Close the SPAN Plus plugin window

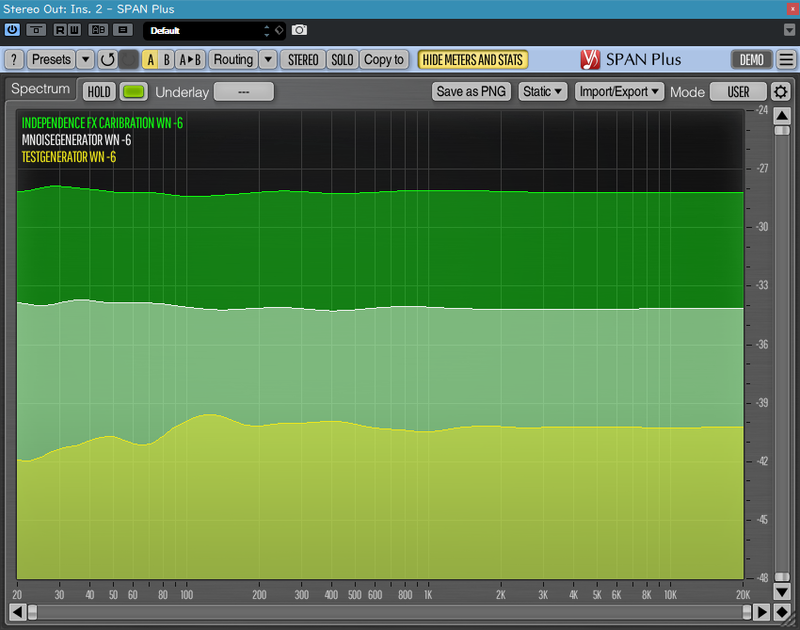point(793,9)
